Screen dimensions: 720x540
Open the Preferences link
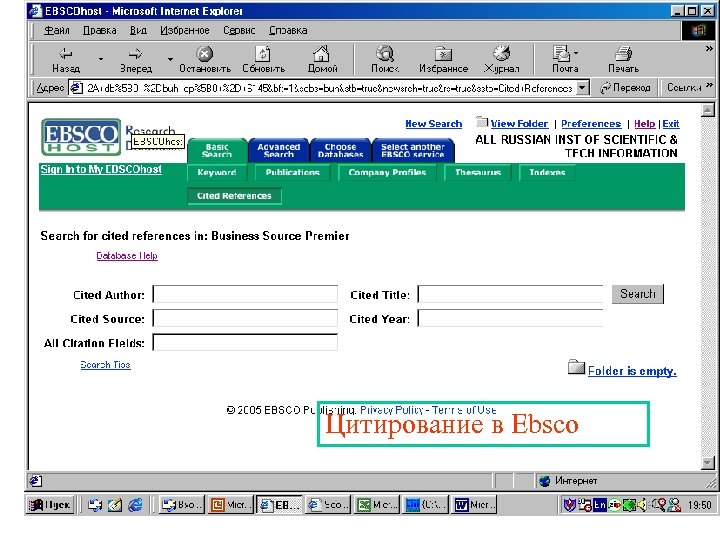coord(591,124)
